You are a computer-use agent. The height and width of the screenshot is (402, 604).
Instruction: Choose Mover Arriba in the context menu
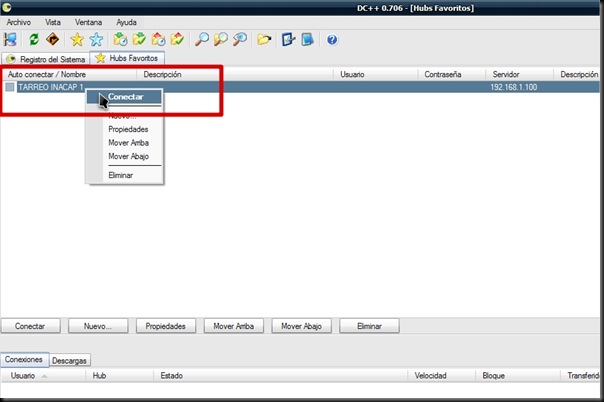(x=128, y=143)
